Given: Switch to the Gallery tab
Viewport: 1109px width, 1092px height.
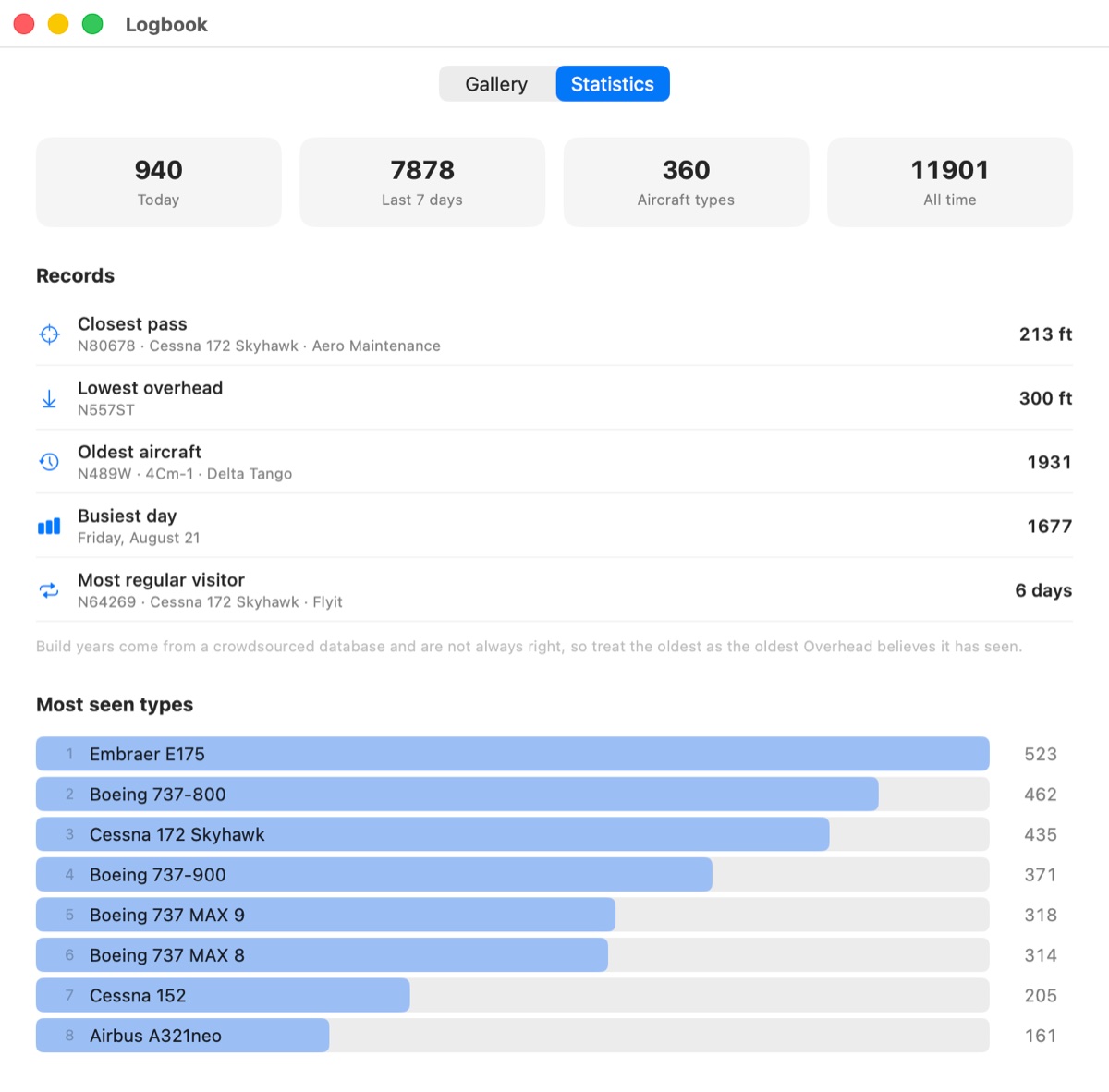Looking at the screenshot, I should coord(497,84).
